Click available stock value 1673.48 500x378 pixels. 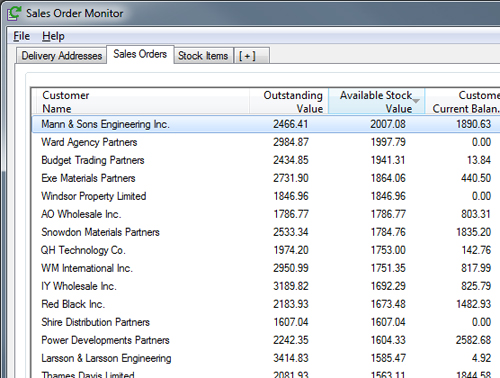click(x=388, y=304)
